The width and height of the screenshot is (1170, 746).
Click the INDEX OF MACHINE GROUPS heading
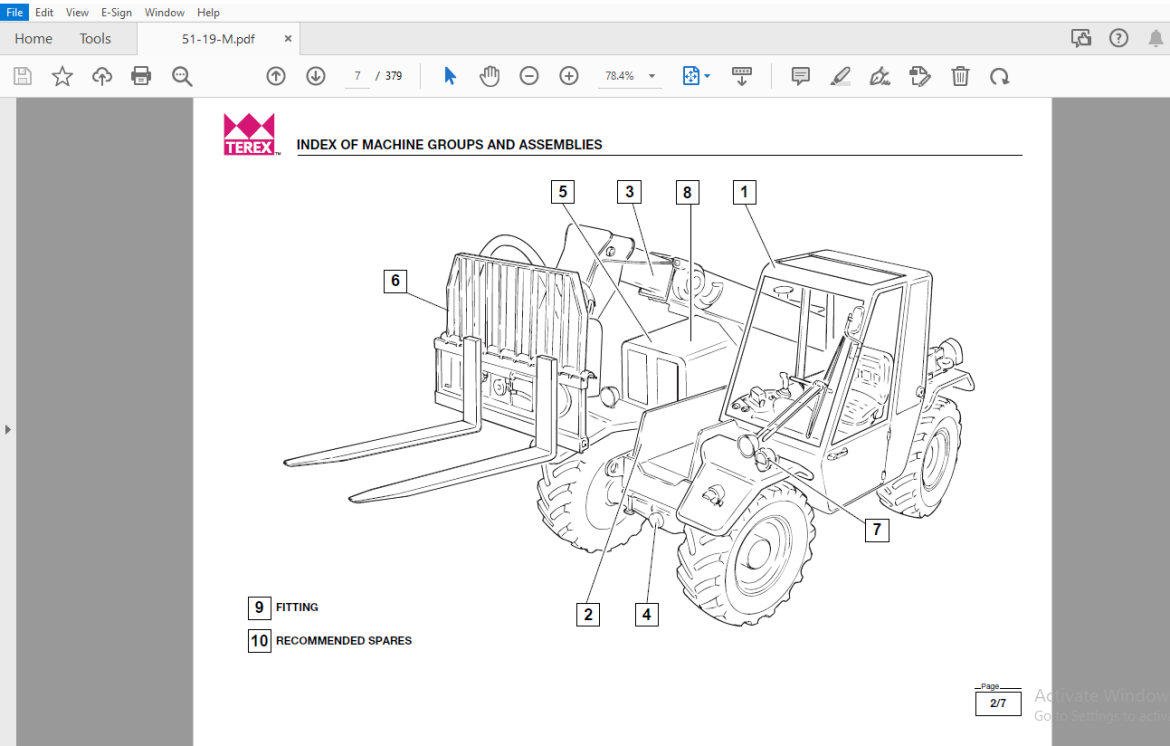pyautogui.click(x=449, y=145)
